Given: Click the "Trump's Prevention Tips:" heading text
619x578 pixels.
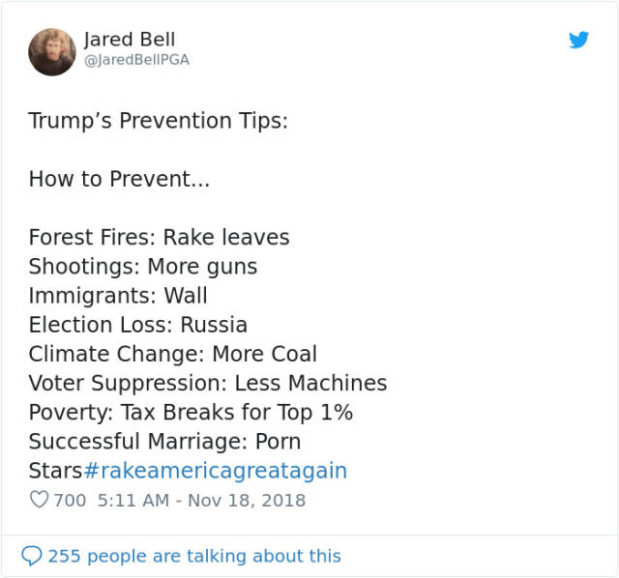Looking at the screenshot, I should pyautogui.click(x=158, y=122).
